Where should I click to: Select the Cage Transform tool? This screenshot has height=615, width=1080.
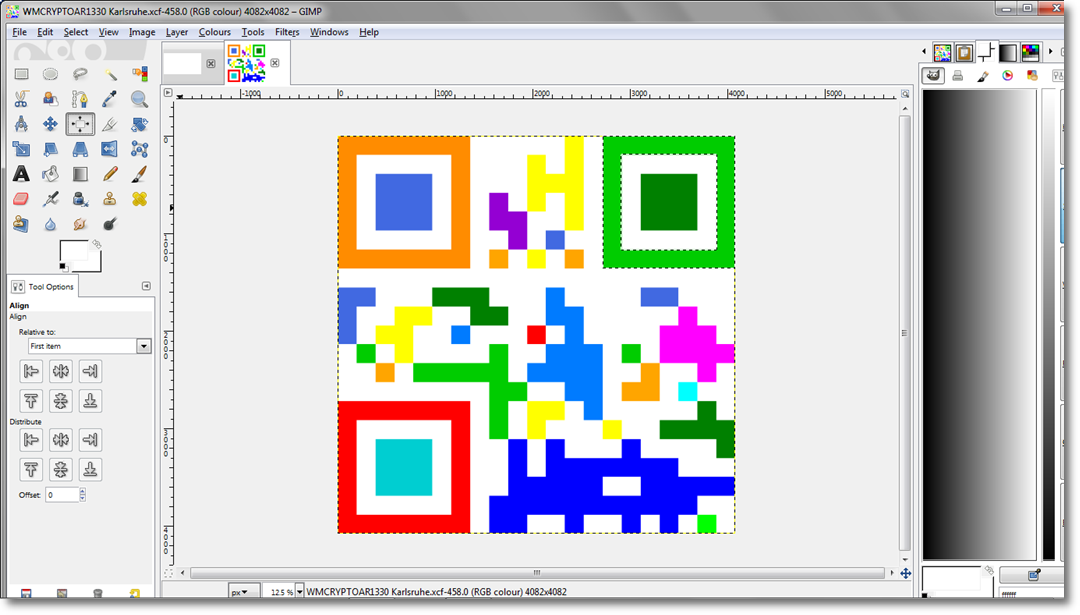[x=139, y=149]
